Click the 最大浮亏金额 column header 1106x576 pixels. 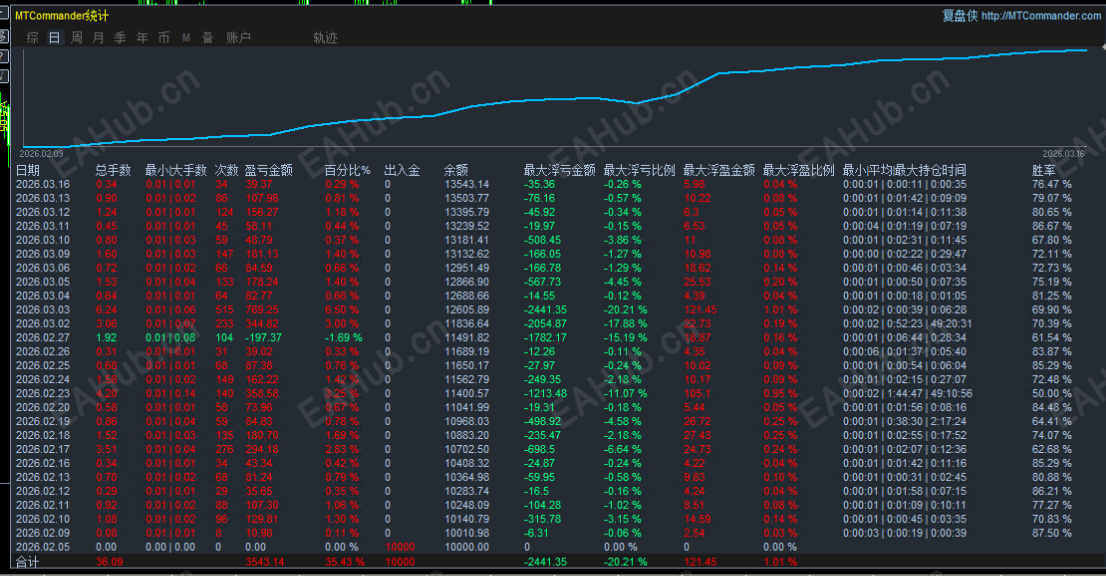559,170
